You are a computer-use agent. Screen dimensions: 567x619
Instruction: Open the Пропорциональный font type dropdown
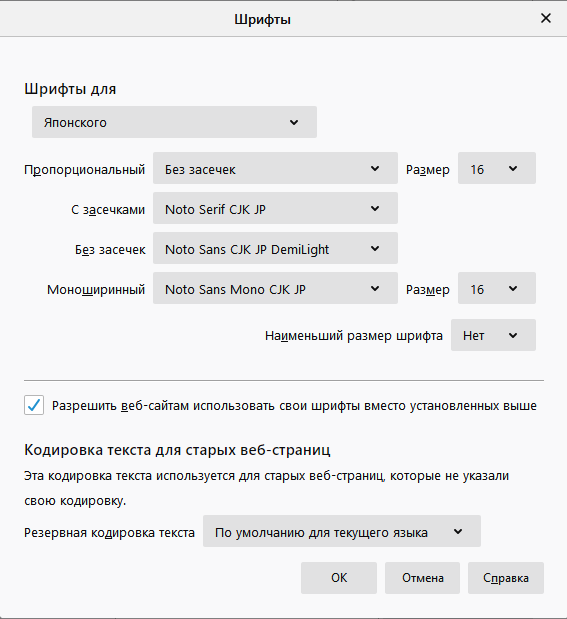(275, 168)
